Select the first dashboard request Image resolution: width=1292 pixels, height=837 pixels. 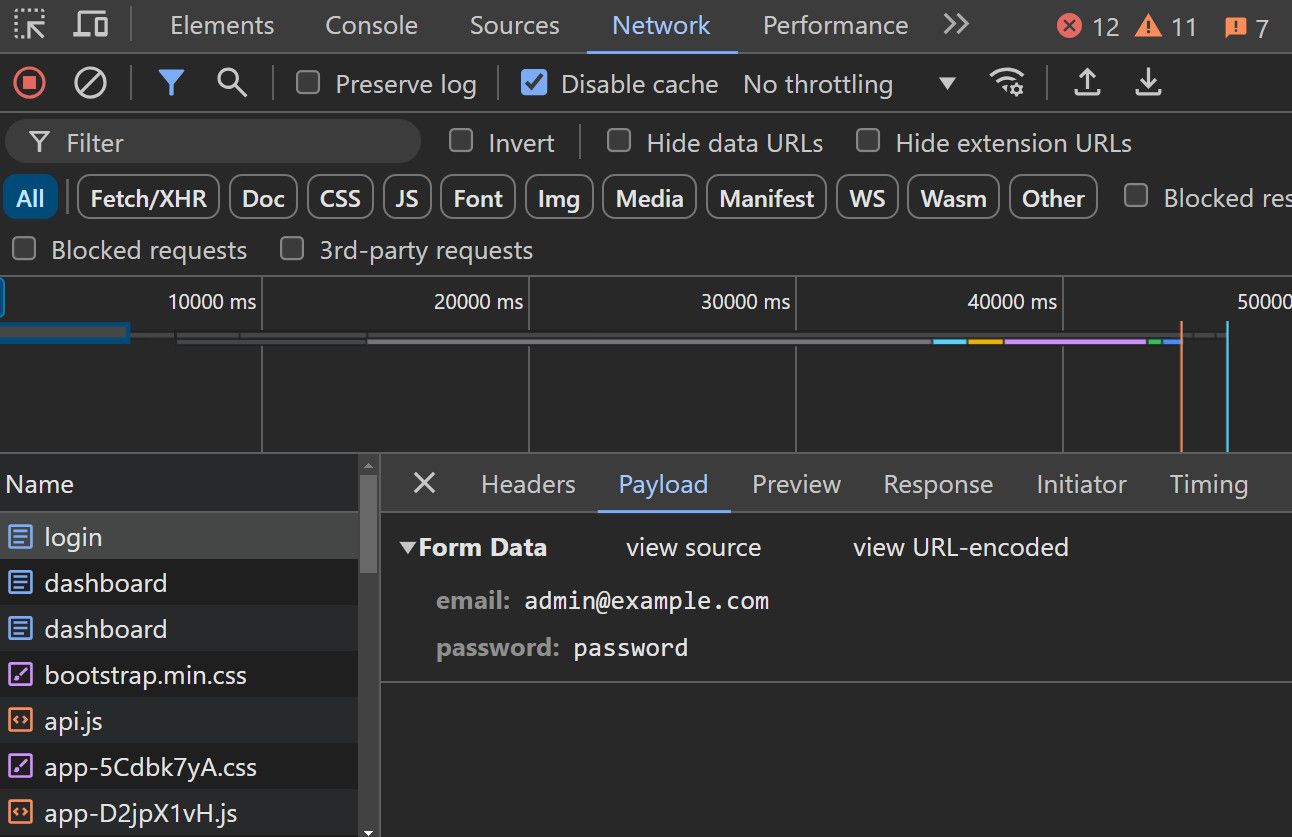(178, 583)
